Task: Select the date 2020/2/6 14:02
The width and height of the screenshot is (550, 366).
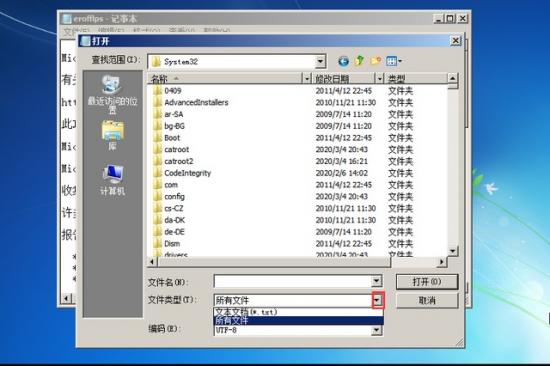Action: 342,173
